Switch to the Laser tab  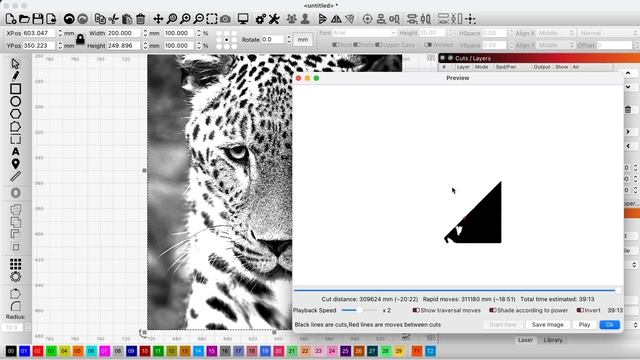tap(525, 340)
